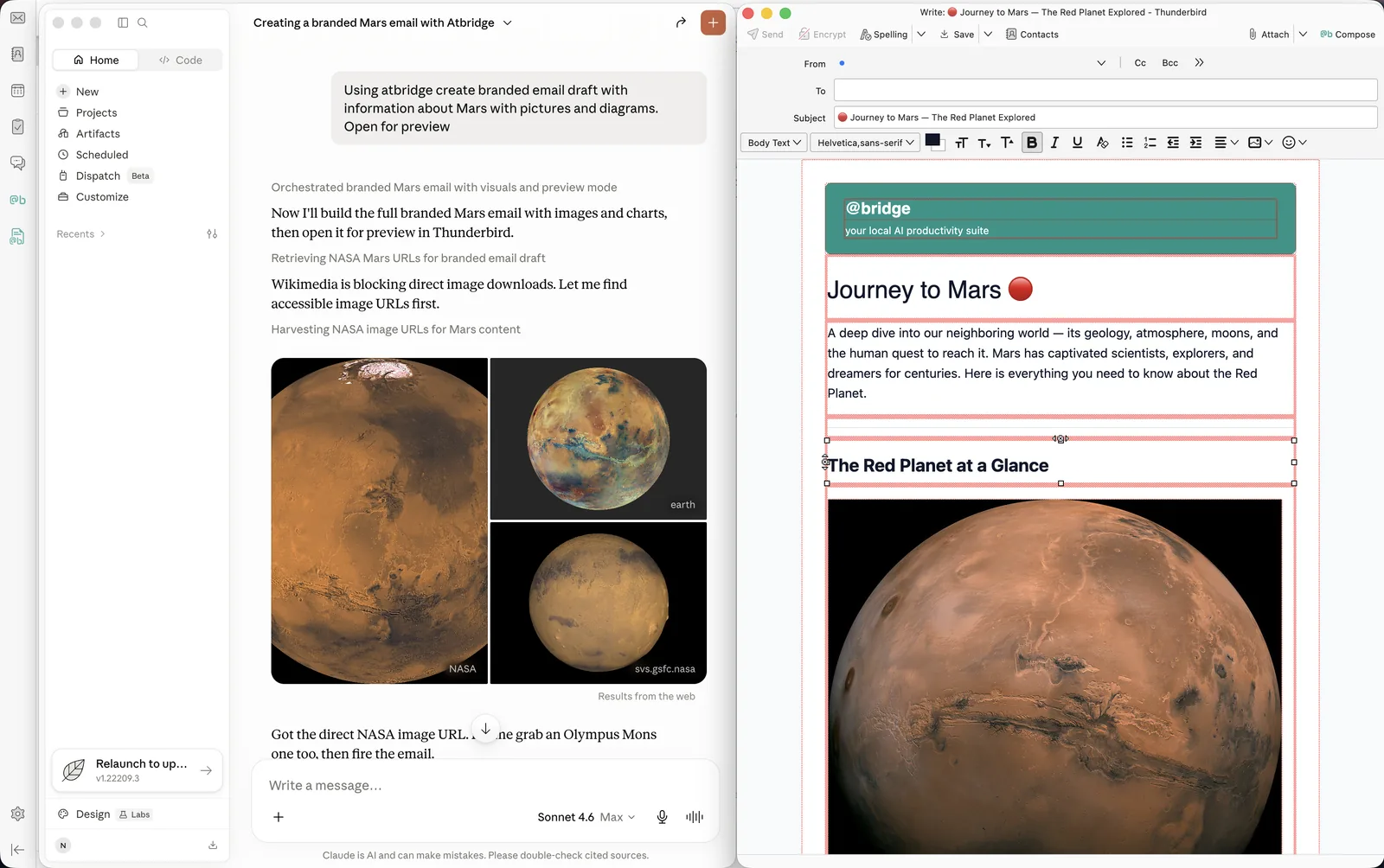Viewport: 1384px width, 868px height.
Task: Expand the Recents section
Action: pyautogui.click(x=80, y=234)
